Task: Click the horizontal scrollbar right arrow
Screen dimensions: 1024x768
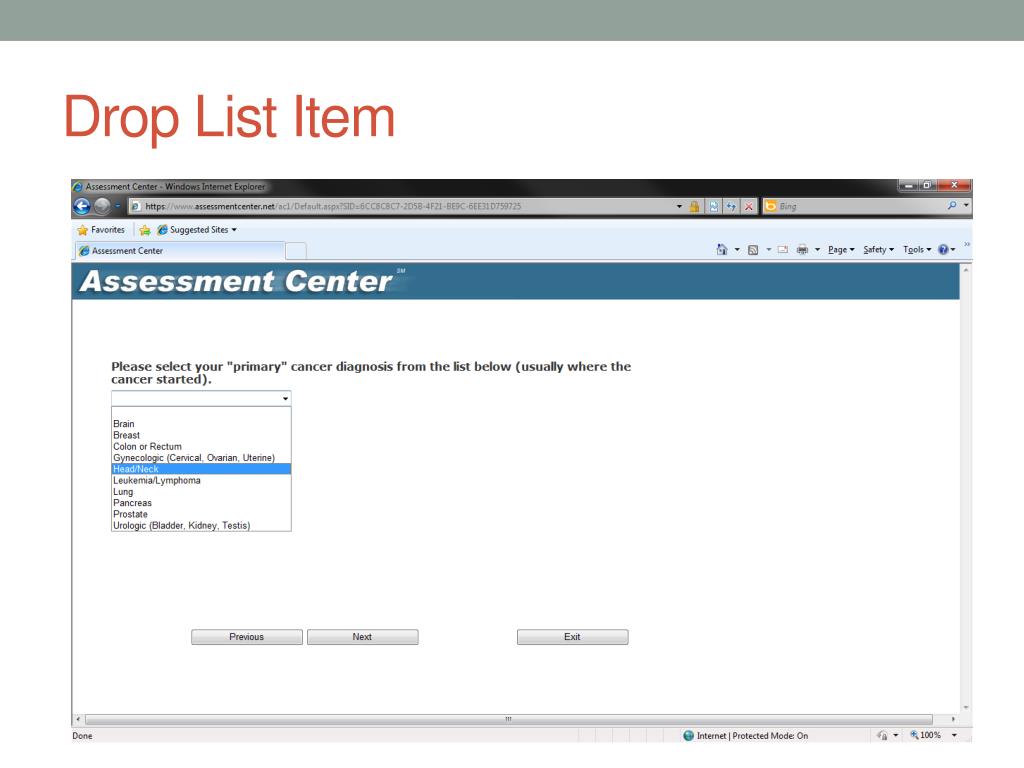Action: pyautogui.click(x=953, y=719)
